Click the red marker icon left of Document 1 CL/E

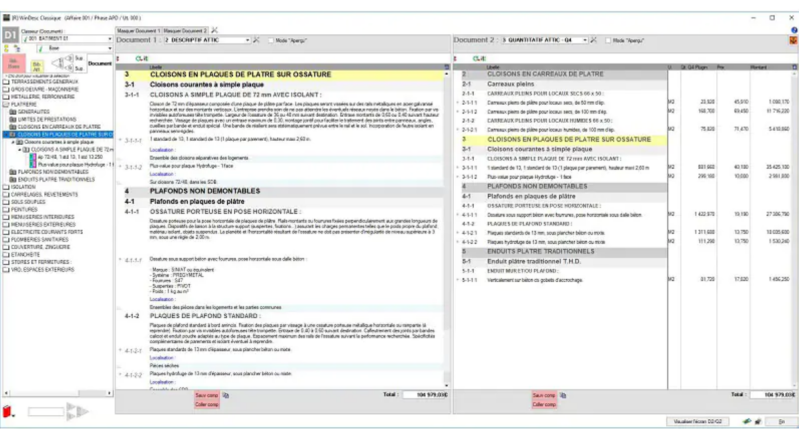(118, 59)
